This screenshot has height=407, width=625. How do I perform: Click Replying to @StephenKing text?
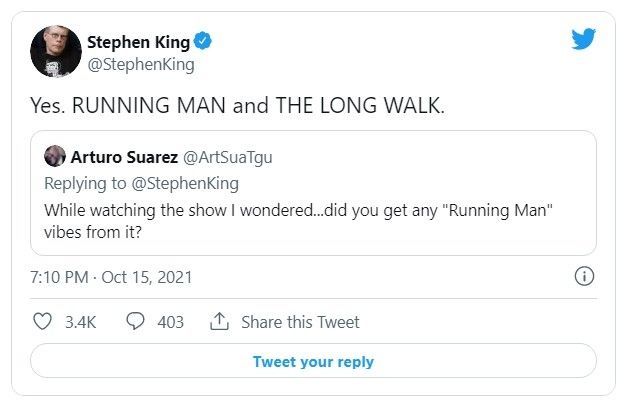tap(142, 183)
